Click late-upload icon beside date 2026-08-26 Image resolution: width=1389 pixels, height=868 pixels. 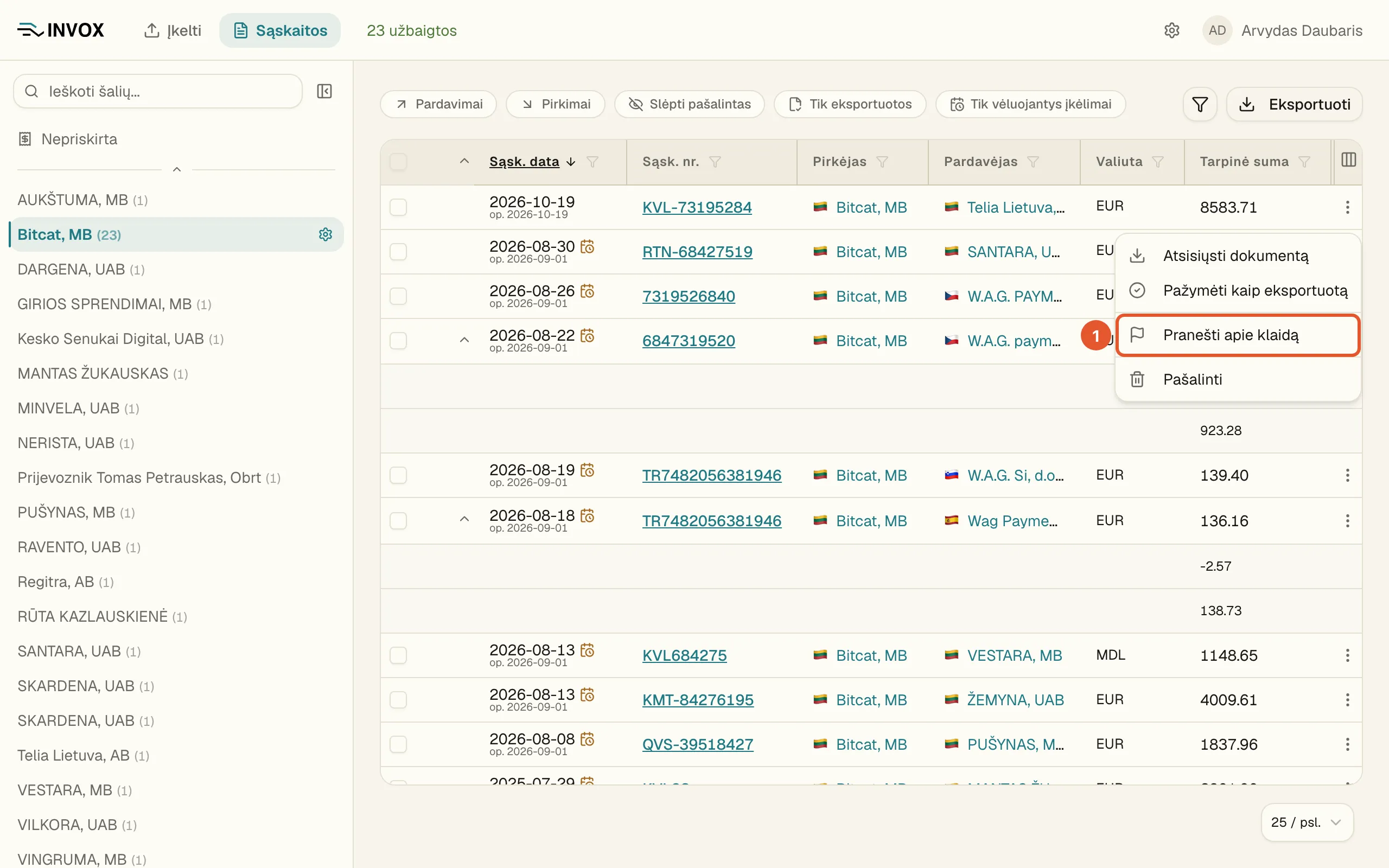pos(587,291)
